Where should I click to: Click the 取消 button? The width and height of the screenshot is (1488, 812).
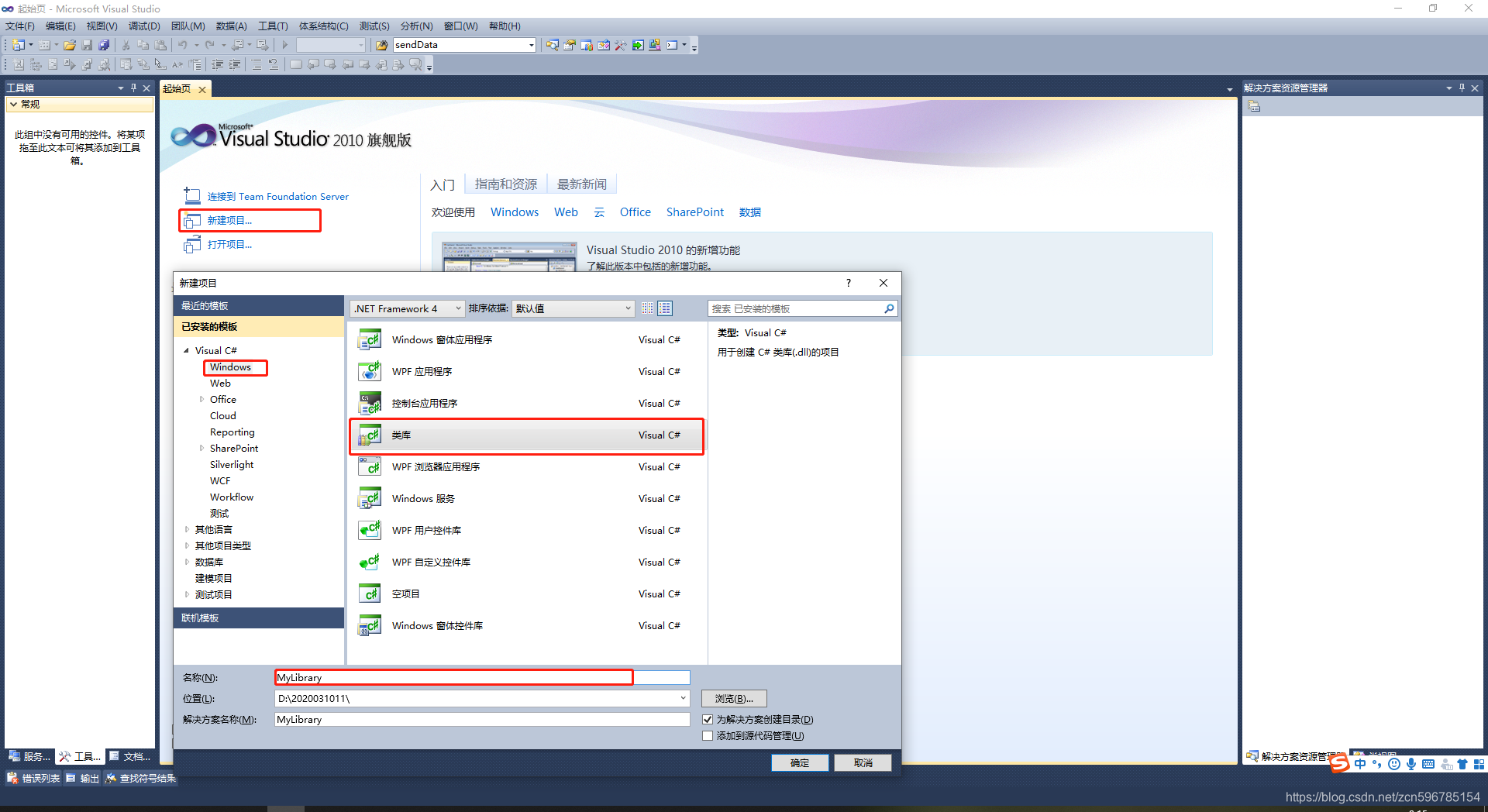tap(863, 763)
